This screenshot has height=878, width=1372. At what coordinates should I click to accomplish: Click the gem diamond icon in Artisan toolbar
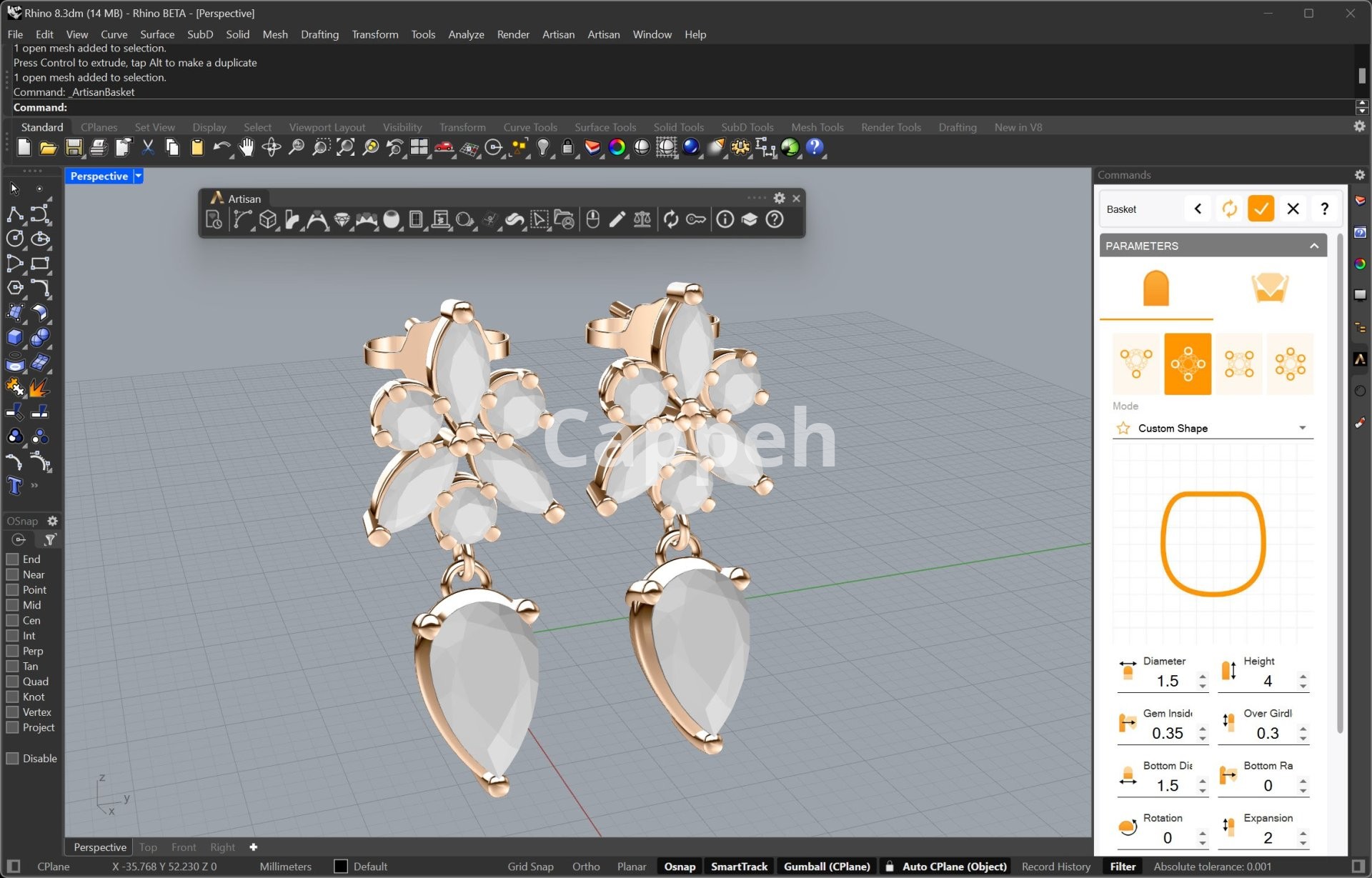coord(342,220)
